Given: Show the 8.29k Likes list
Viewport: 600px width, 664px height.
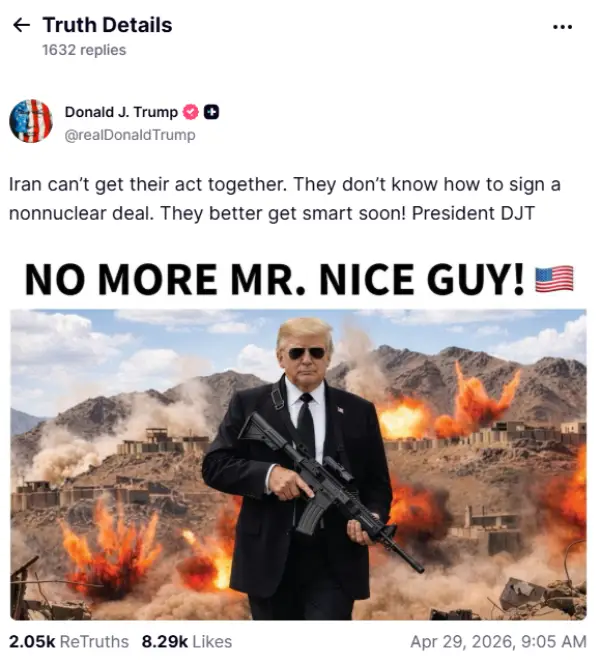Looking at the screenshot, I should click(187, 642).
